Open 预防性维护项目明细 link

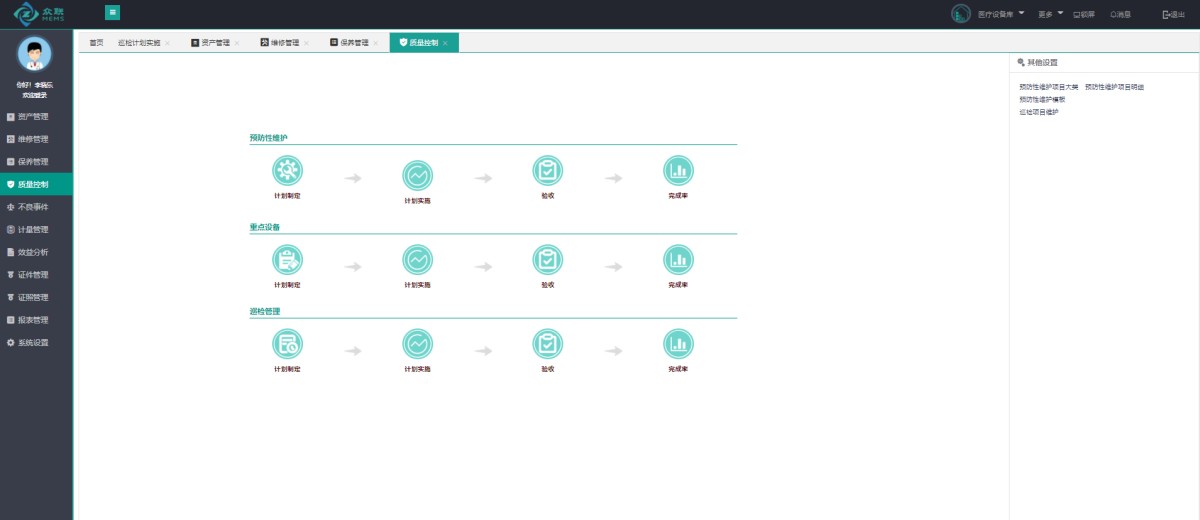(1114, 87)
